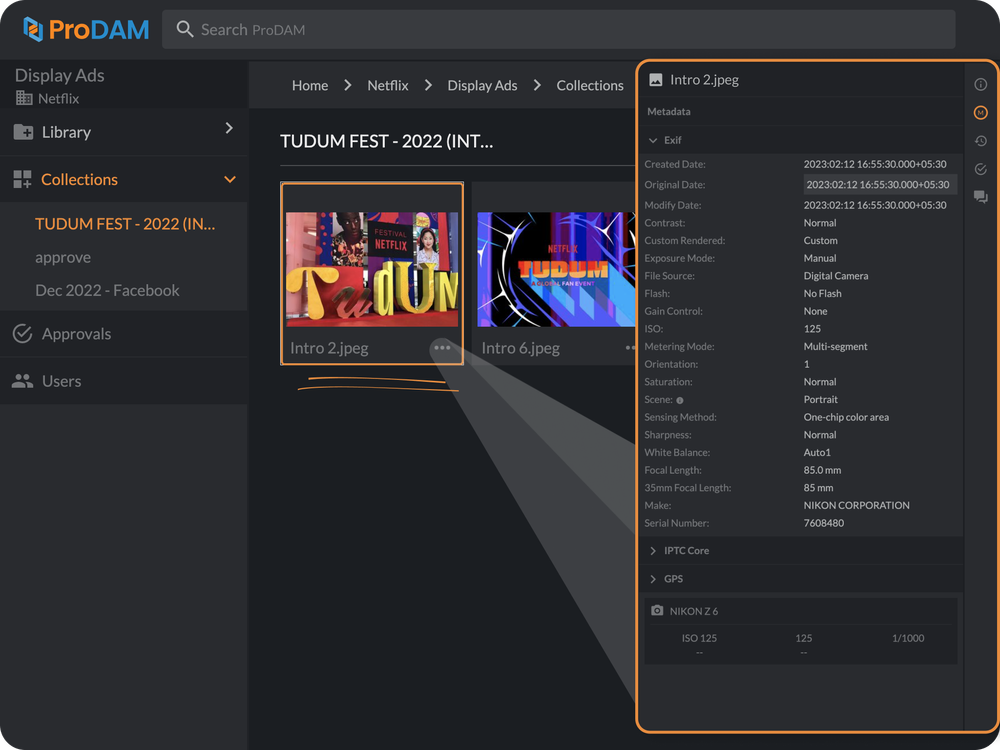
Task: Click the search magnifier icon
Action: (x=185, y=29)
